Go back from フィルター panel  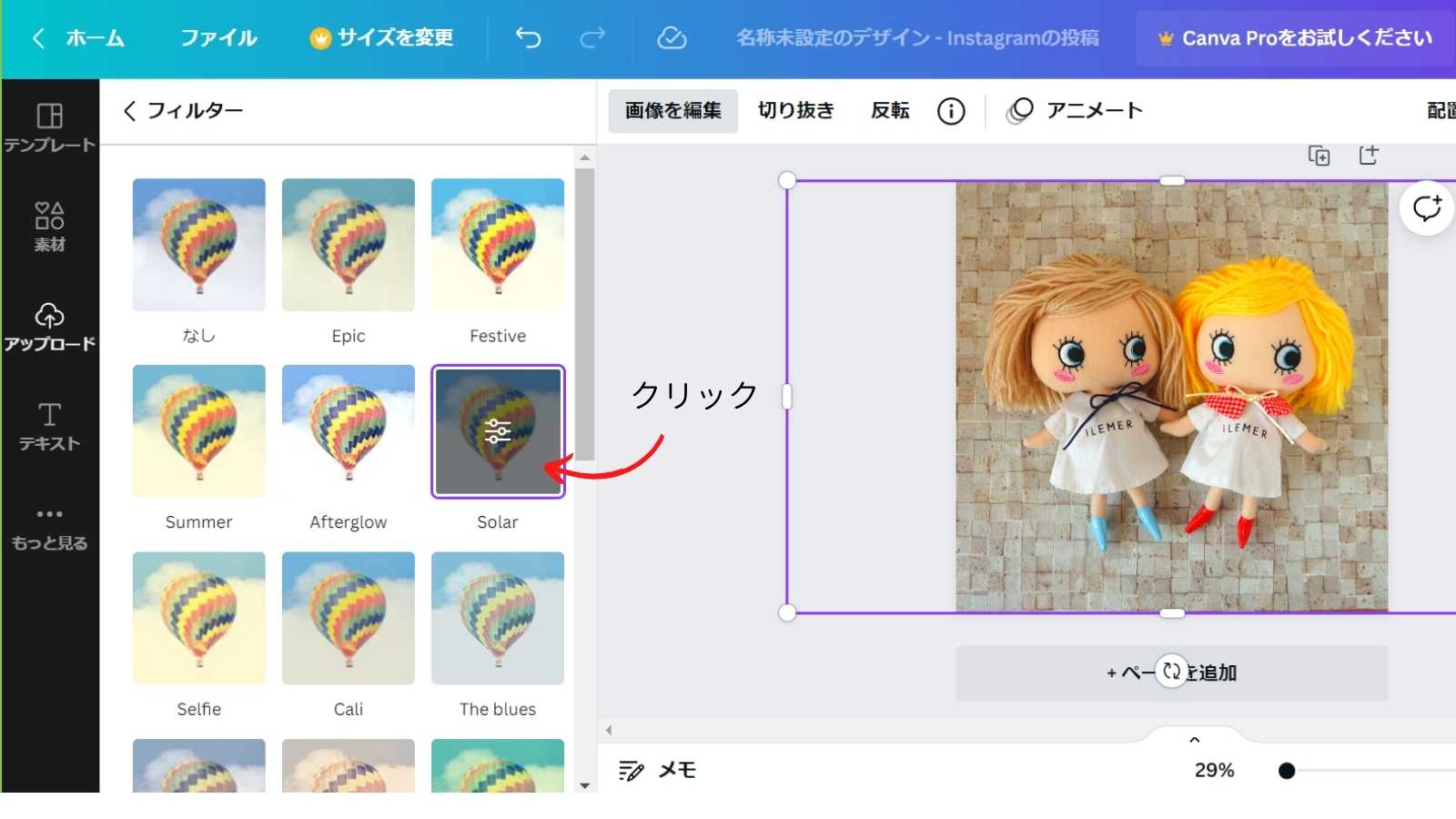(129, 111)
